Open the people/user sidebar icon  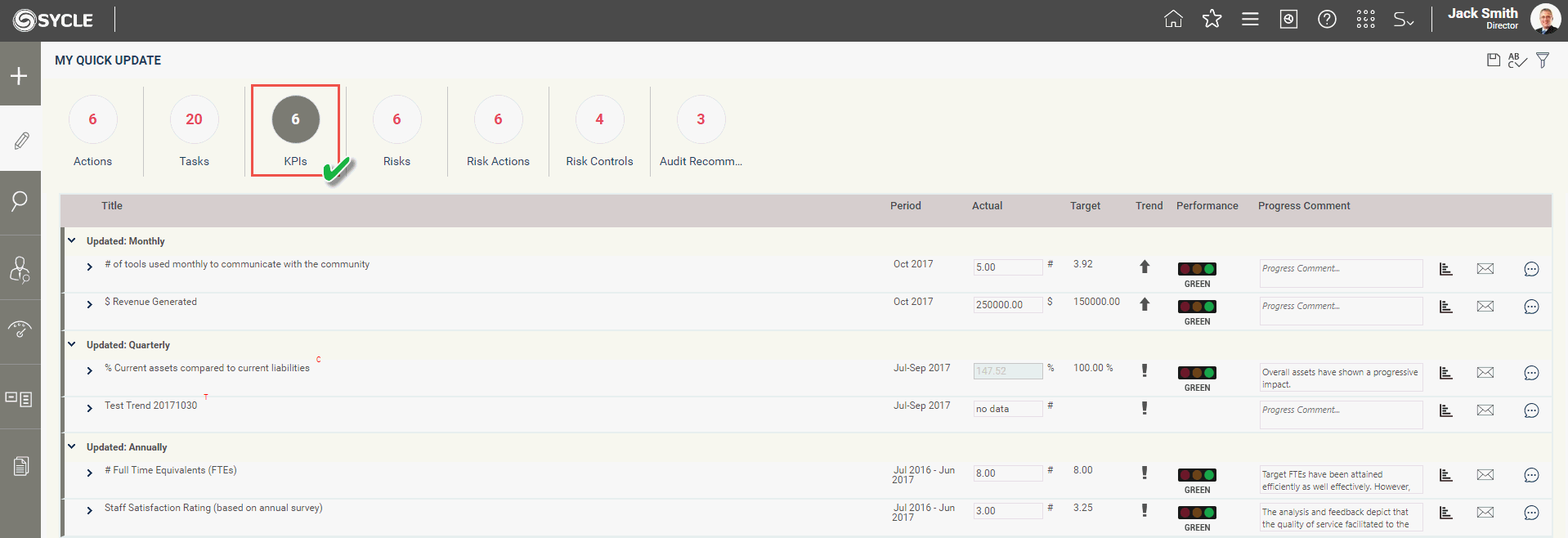click(x=20, y=269)
